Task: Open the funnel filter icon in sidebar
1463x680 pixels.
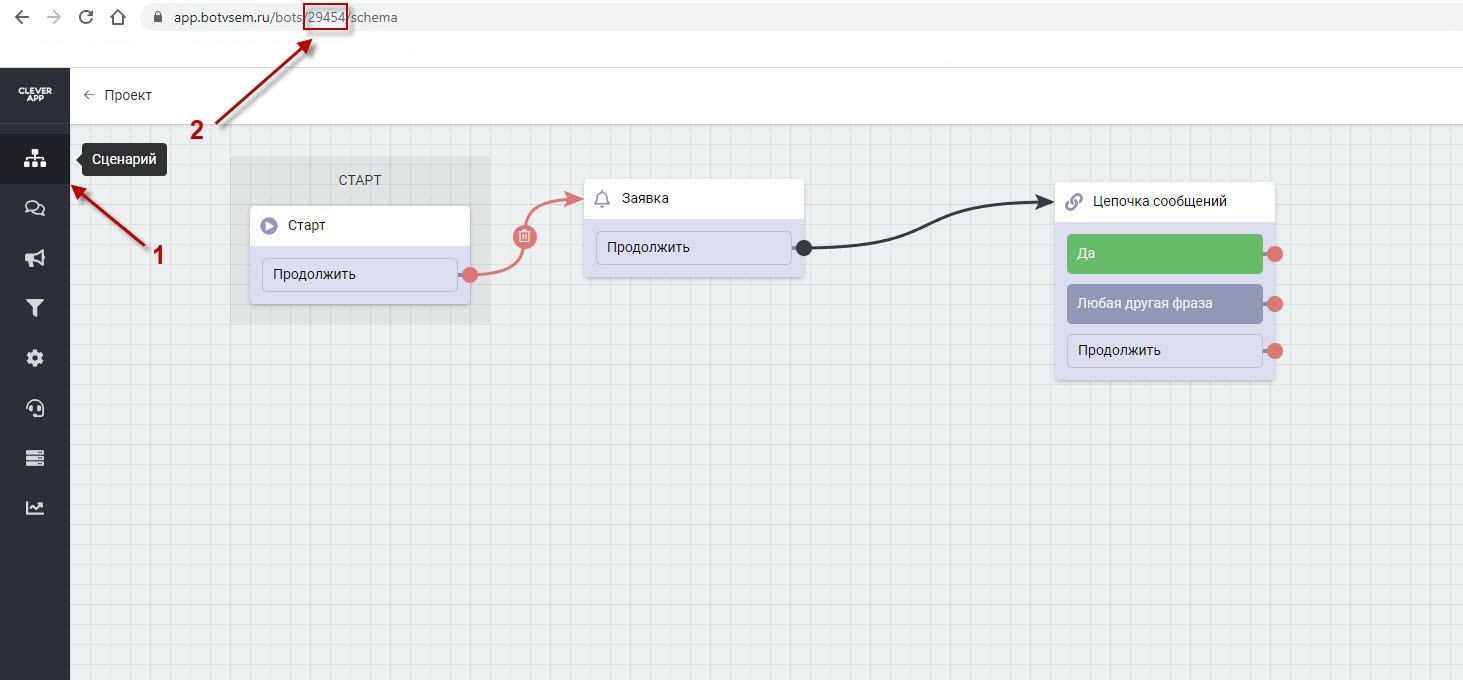Action: click(x=34, y=308)
